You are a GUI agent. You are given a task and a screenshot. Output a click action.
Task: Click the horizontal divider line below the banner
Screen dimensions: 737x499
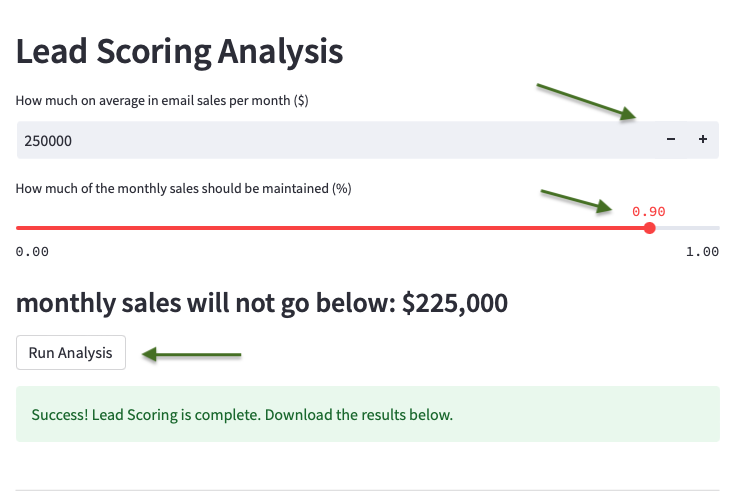(x=368, y=491)
